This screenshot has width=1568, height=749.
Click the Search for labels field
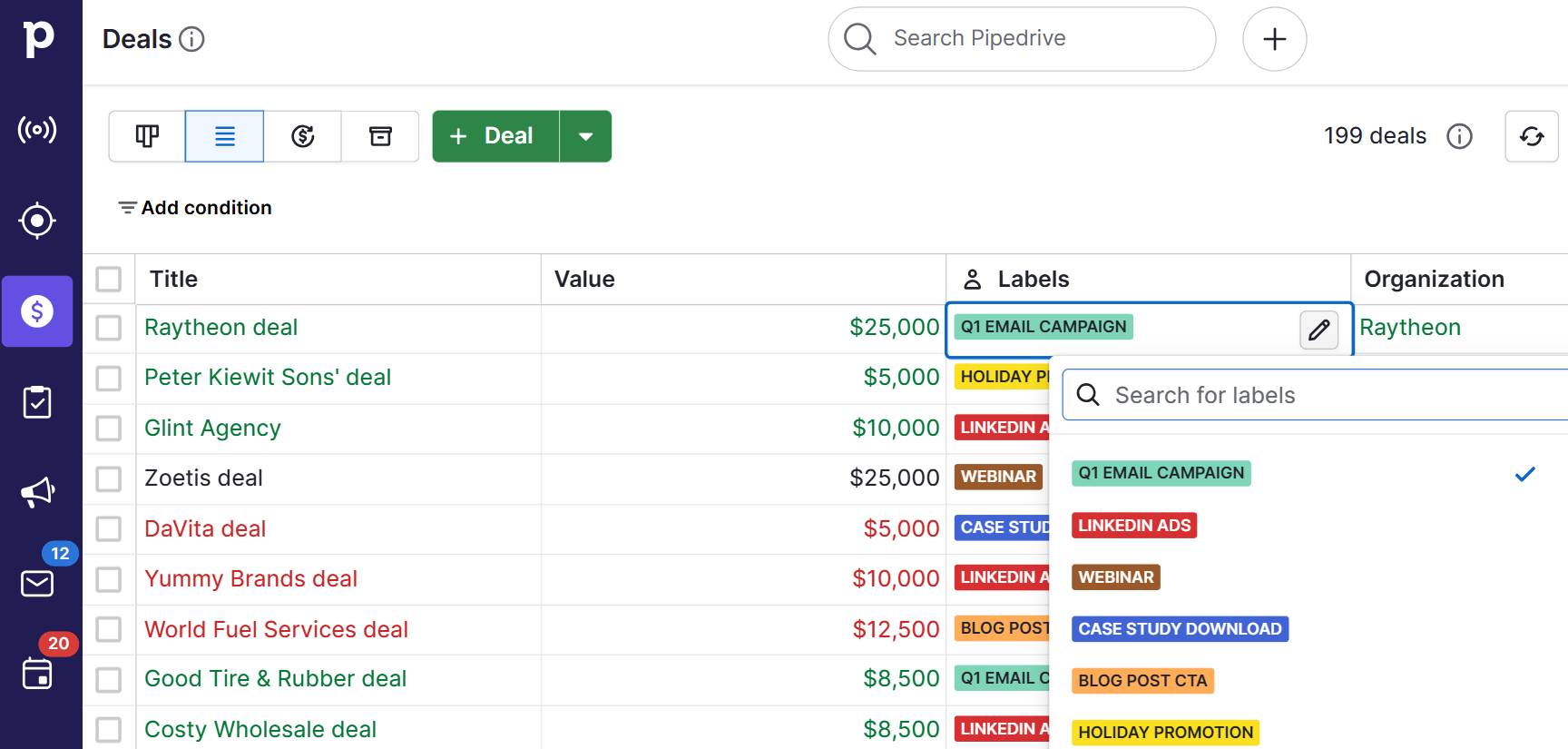tap(1316, 395)
